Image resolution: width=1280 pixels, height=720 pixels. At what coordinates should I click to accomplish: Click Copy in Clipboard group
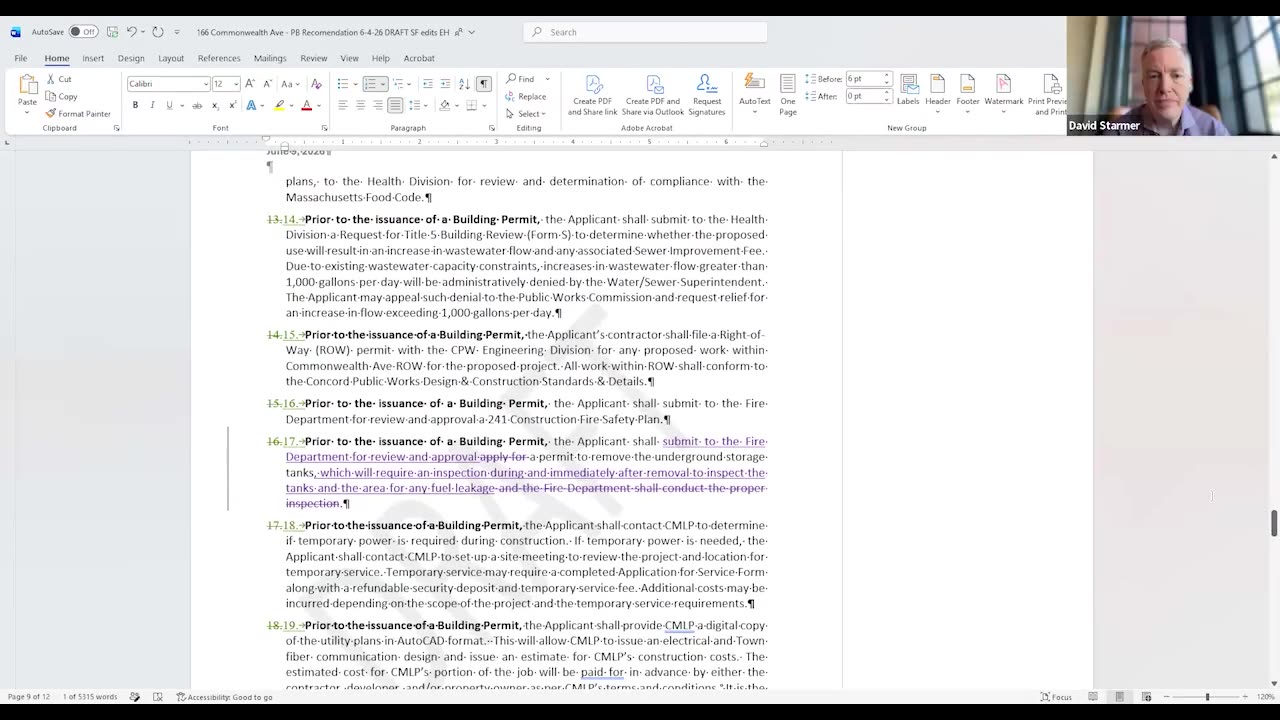coord(61,96)
